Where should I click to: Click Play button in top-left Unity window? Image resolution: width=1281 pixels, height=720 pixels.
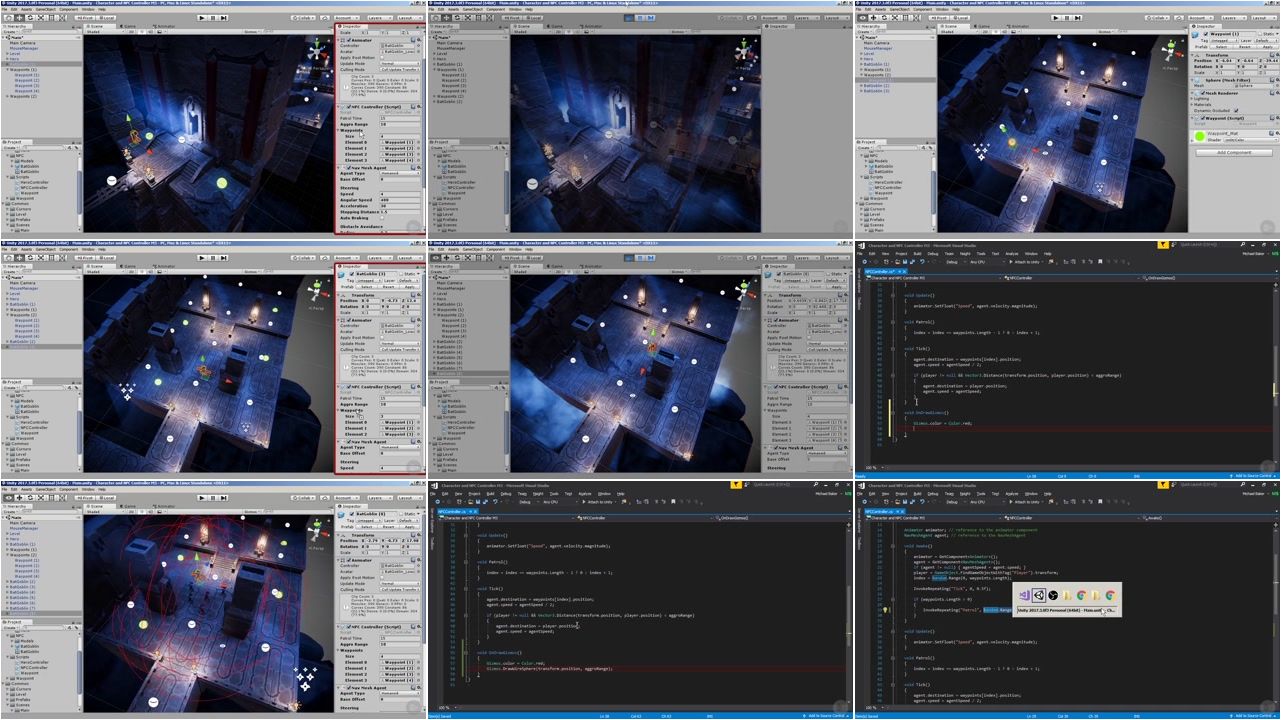tap(201, 18)
